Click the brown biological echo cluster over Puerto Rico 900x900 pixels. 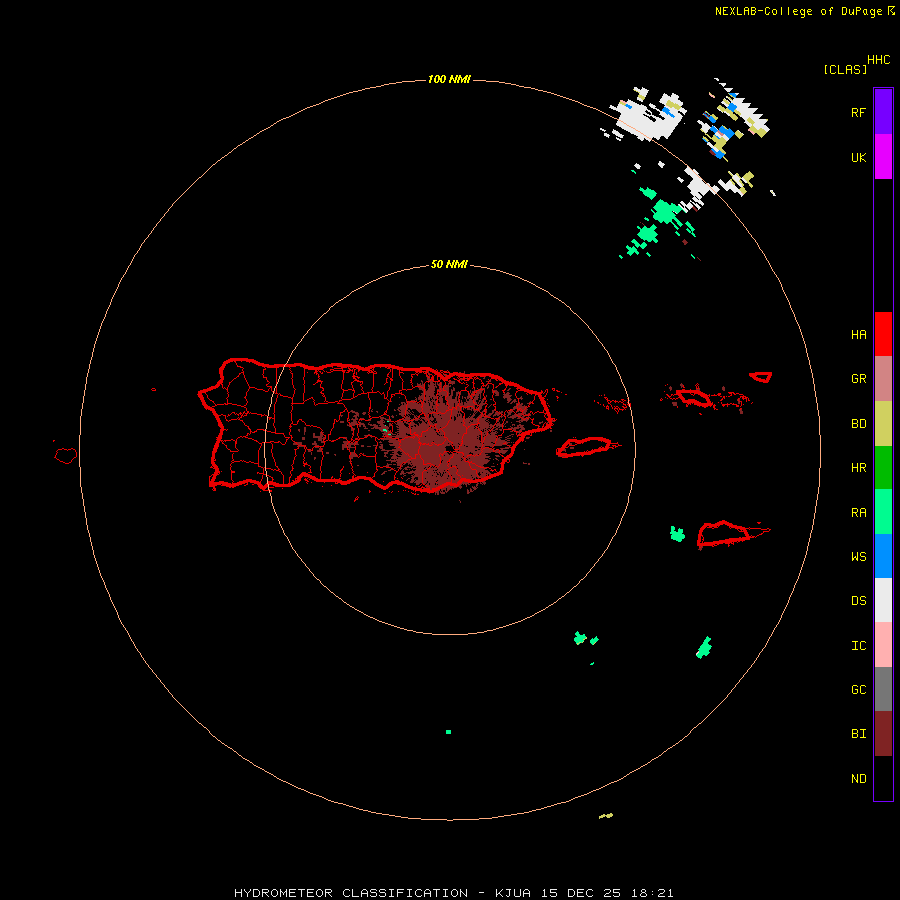click(453, 436)
